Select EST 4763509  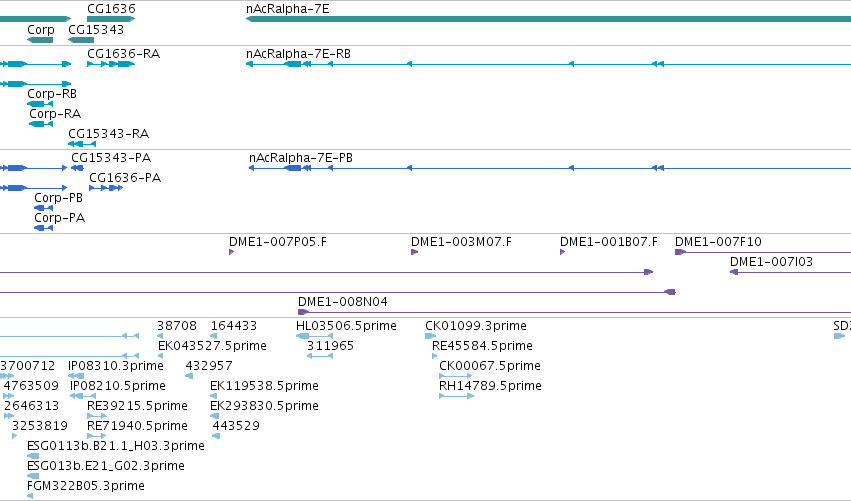click(x=9, y=396)
